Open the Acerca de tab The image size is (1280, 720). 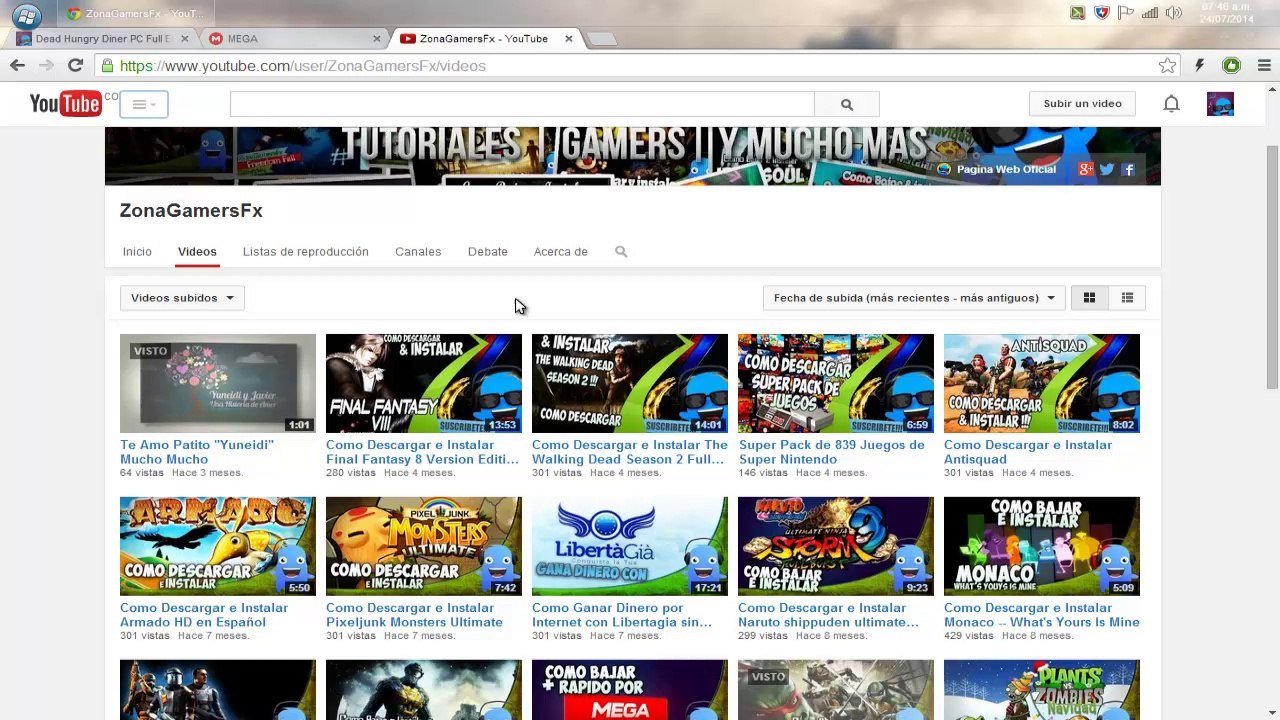561,252
